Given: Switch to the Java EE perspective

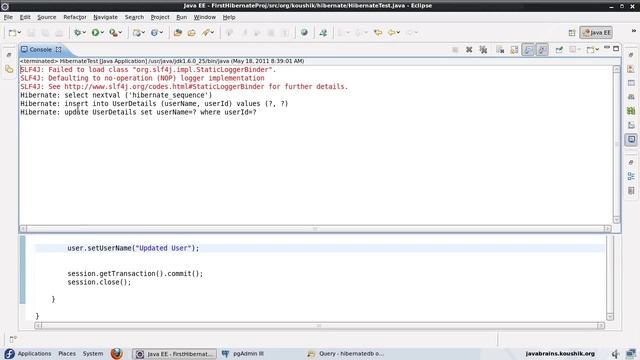Looking at the screenshot, I should coord(596,33).
